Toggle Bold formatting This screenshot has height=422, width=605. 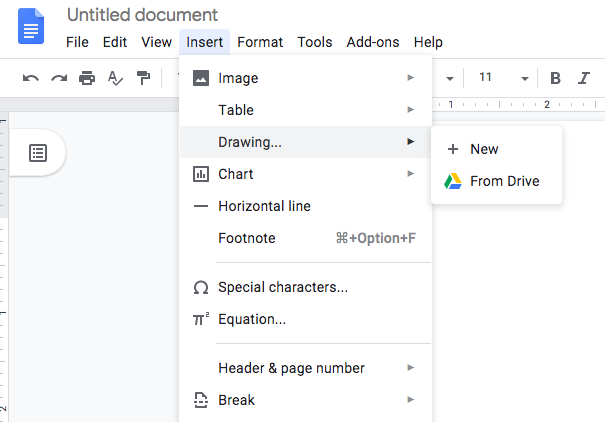[555, 78]
